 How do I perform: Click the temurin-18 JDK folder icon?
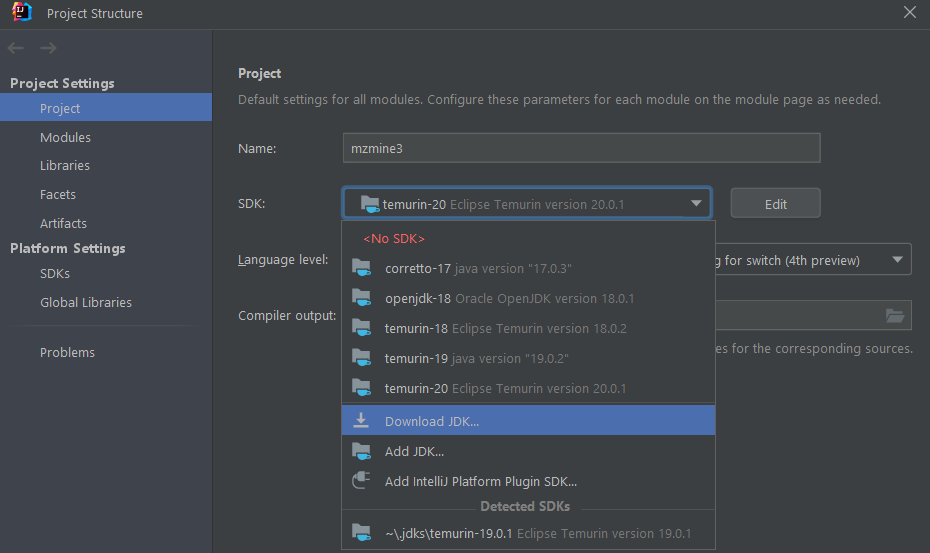(x=362, y=328)
